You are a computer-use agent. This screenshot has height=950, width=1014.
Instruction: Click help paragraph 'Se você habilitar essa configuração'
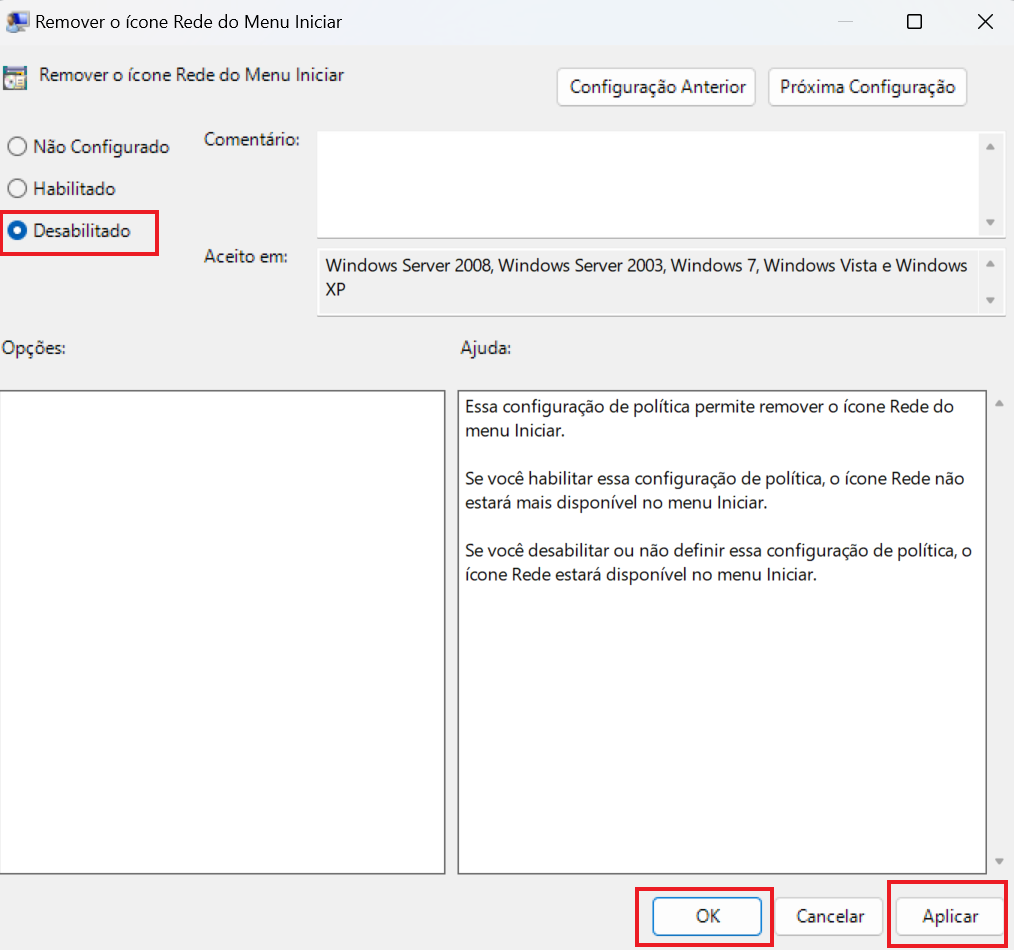click(x=715, y=491)
